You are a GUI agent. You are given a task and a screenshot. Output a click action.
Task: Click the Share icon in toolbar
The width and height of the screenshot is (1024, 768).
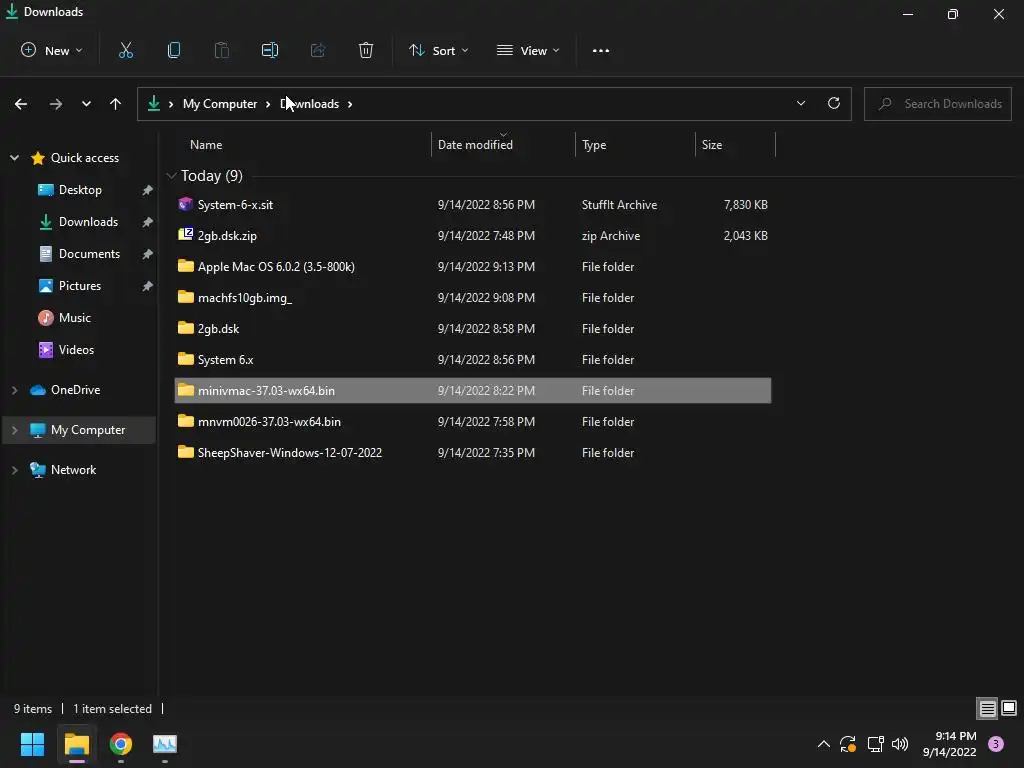coord(318,50)
